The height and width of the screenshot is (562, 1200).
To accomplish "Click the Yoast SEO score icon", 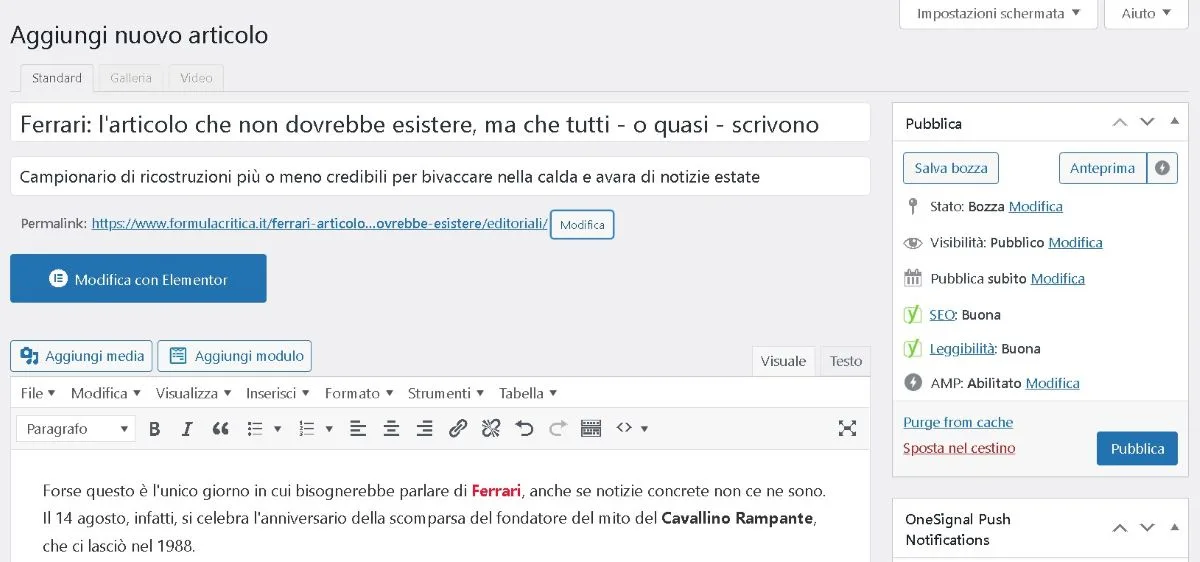I will click(x=912, y=314).
